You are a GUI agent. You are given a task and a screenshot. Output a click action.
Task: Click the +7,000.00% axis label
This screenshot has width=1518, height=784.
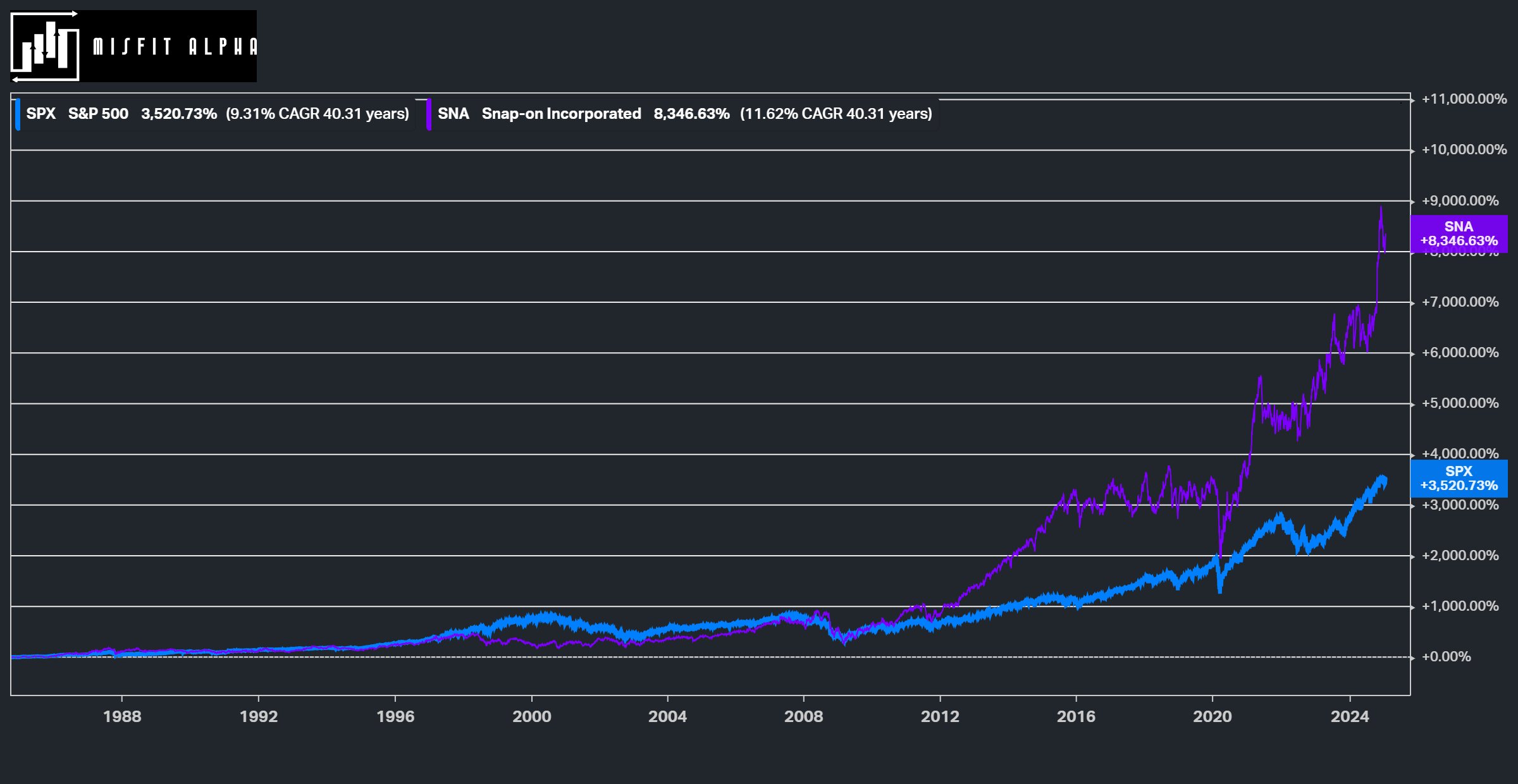click(1460, 302)
